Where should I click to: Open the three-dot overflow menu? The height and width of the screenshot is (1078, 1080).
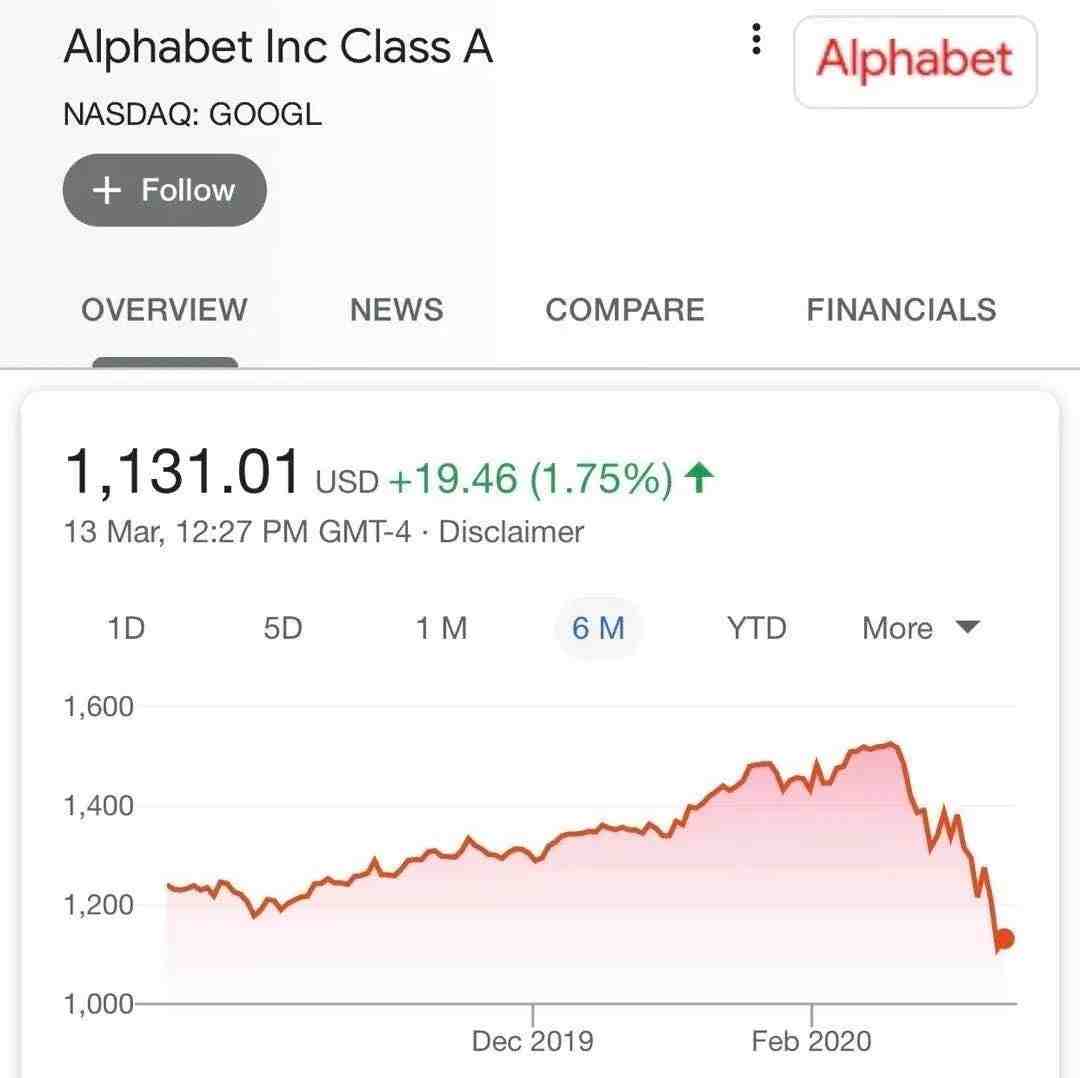coord(756,39)
